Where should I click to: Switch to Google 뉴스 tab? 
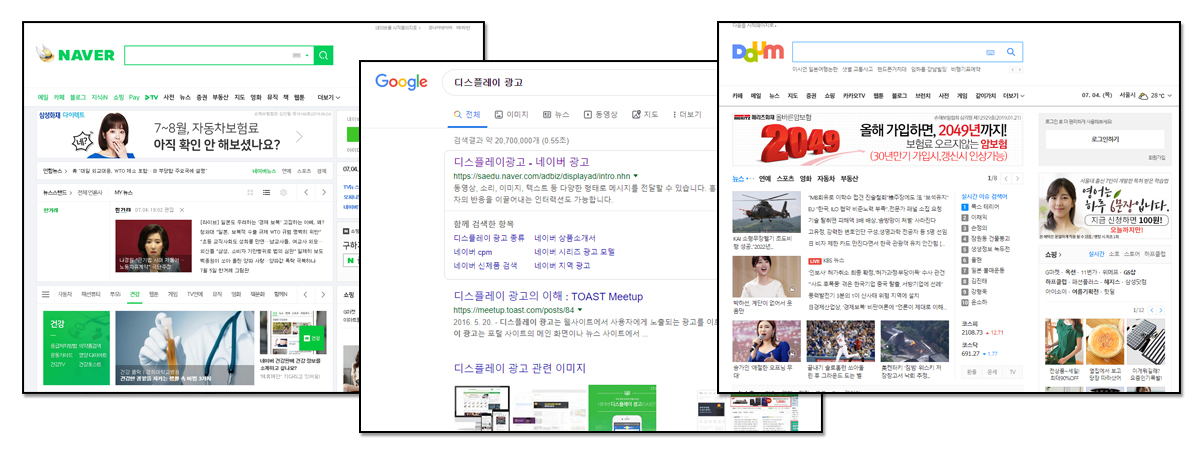pos(556,115)
